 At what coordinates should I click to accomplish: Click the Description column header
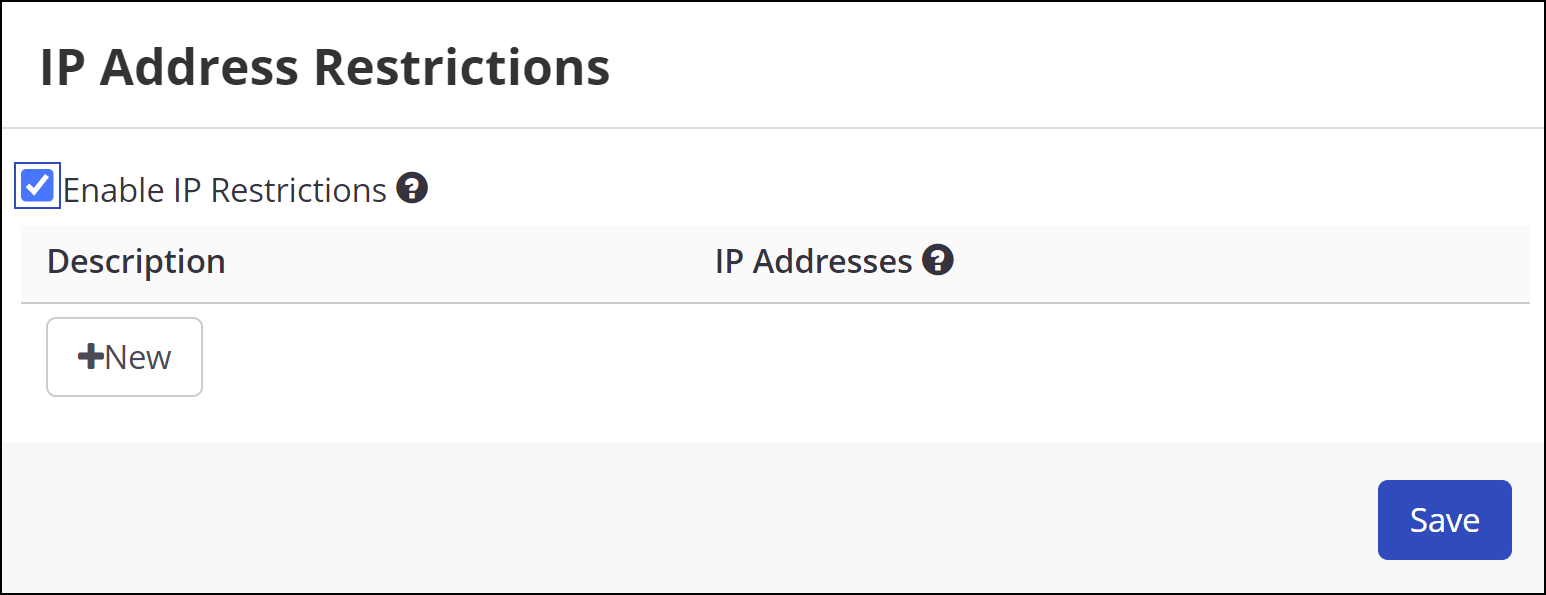pyautogui.click(x=135, y=260)
